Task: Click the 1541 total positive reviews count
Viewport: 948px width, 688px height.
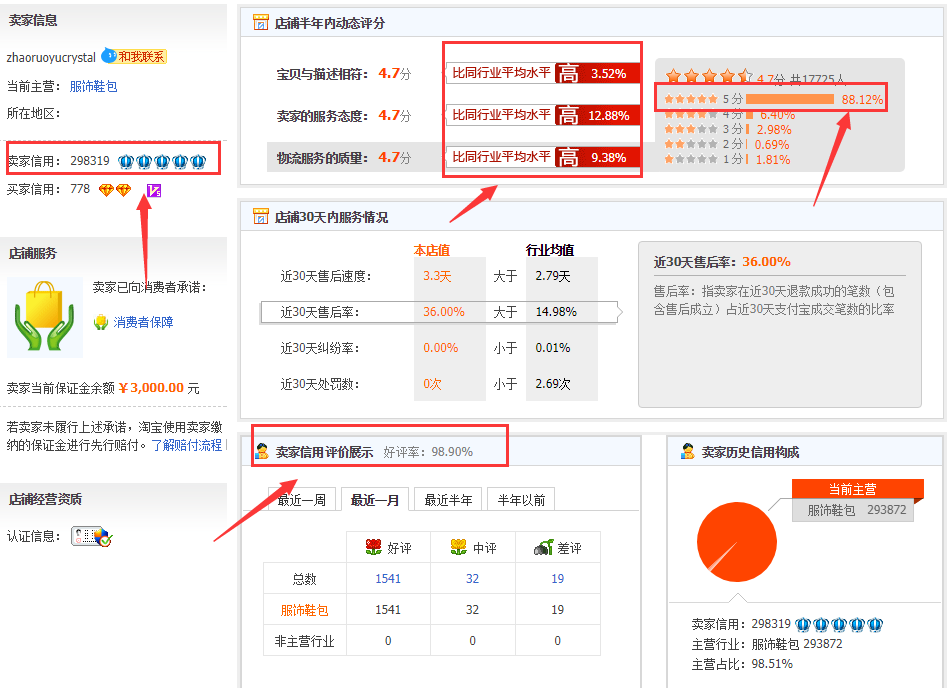Action: (388, 578)
